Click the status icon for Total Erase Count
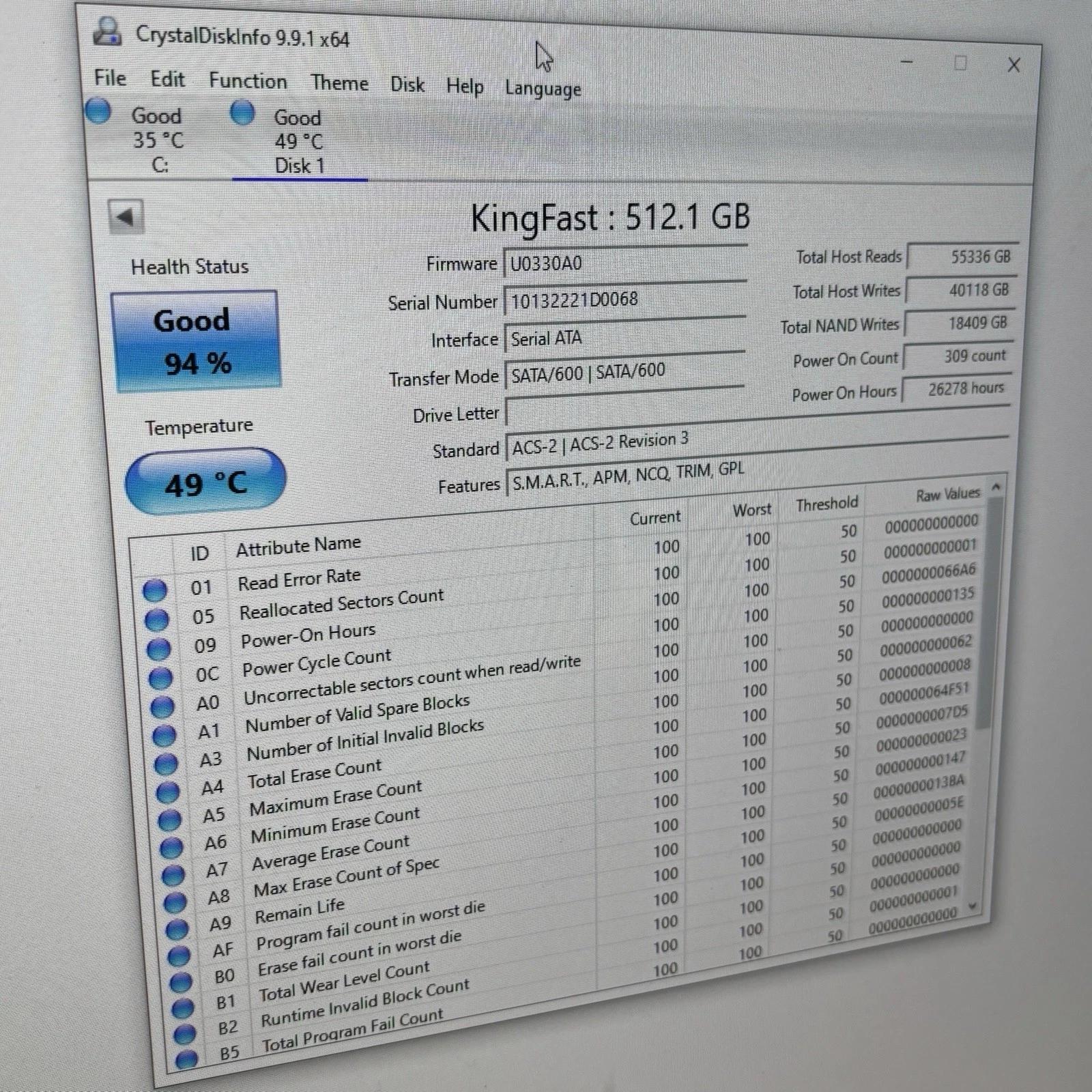This screenshot has width=1092, height=1092. [x=168, y=792]
